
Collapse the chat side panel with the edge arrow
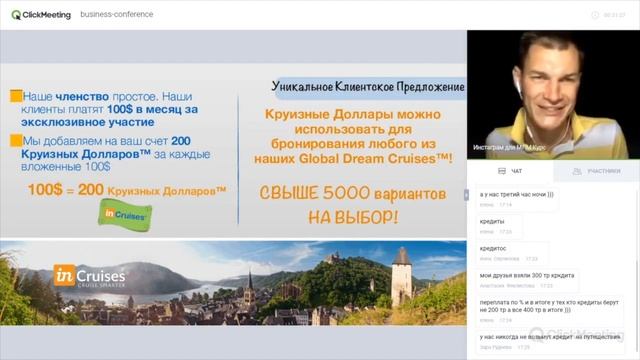[x=466, y=195]
